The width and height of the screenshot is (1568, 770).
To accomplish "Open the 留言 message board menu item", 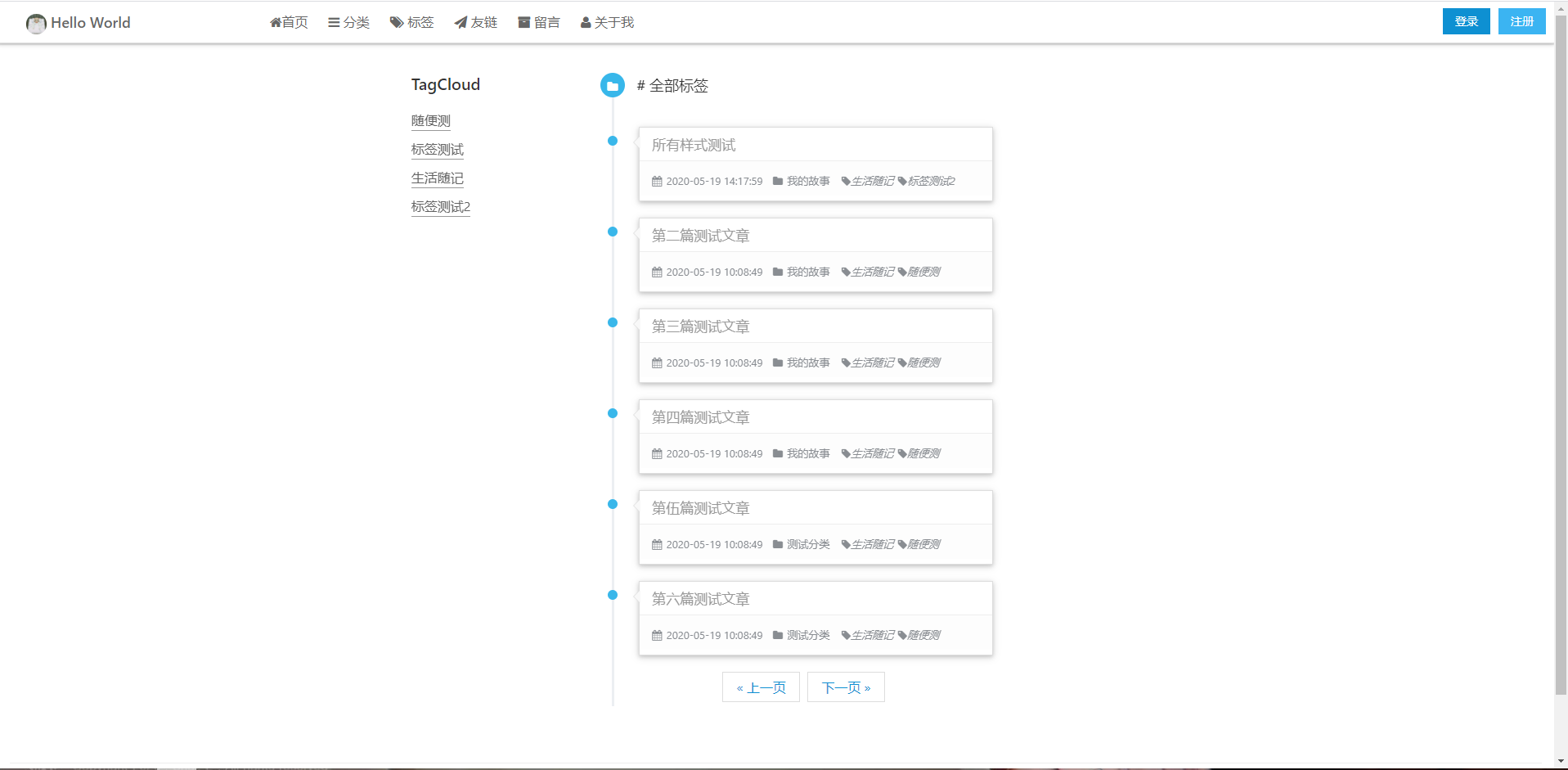I will (539, 22).
